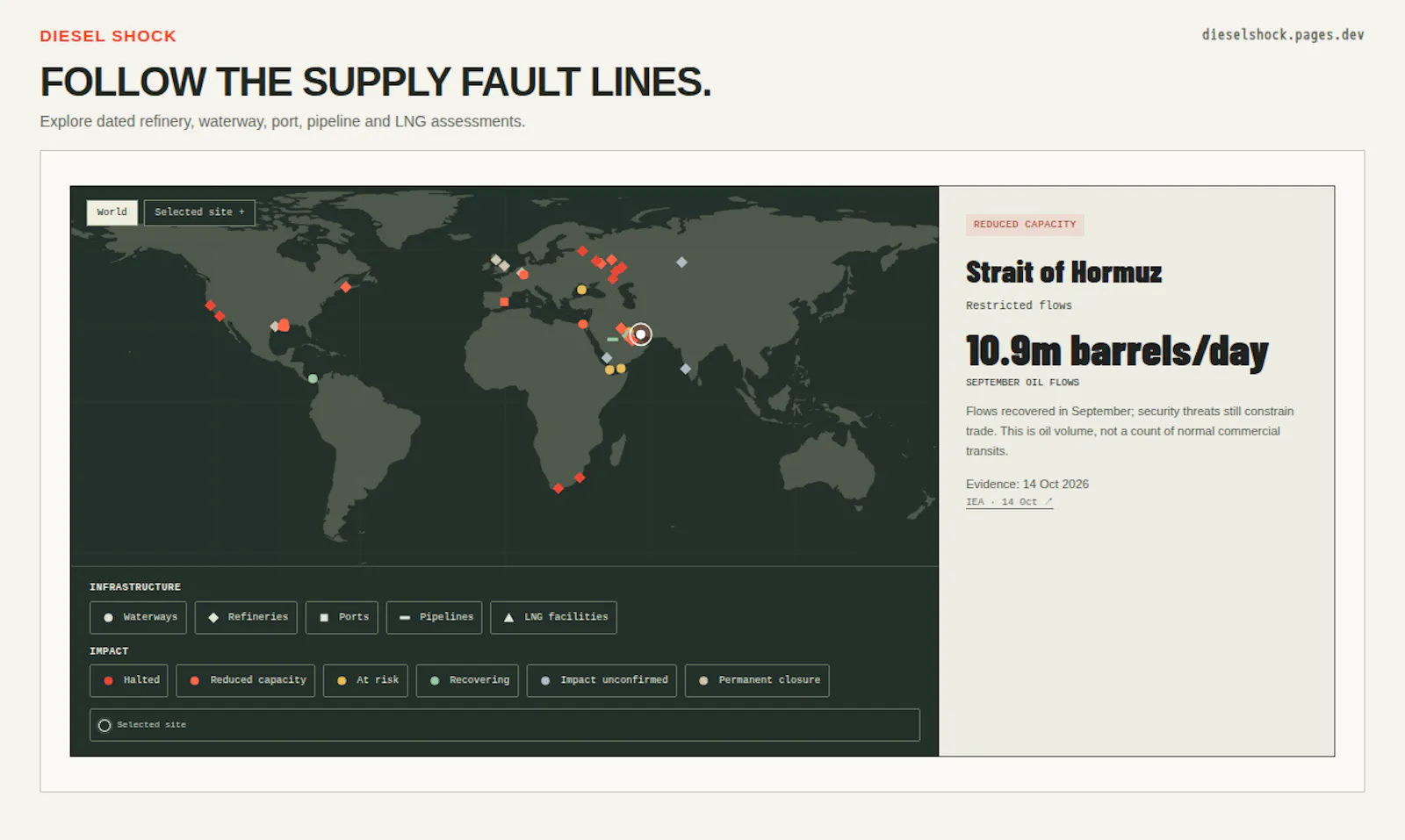
Task: Select the northern red diamond on the California coast
Action: click(211, 305)
